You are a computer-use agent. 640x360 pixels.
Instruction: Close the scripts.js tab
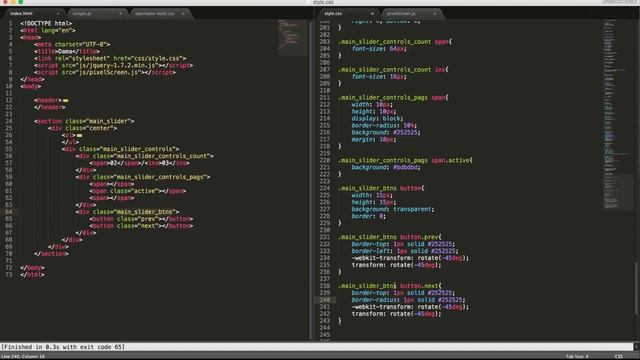coord(120,14)
